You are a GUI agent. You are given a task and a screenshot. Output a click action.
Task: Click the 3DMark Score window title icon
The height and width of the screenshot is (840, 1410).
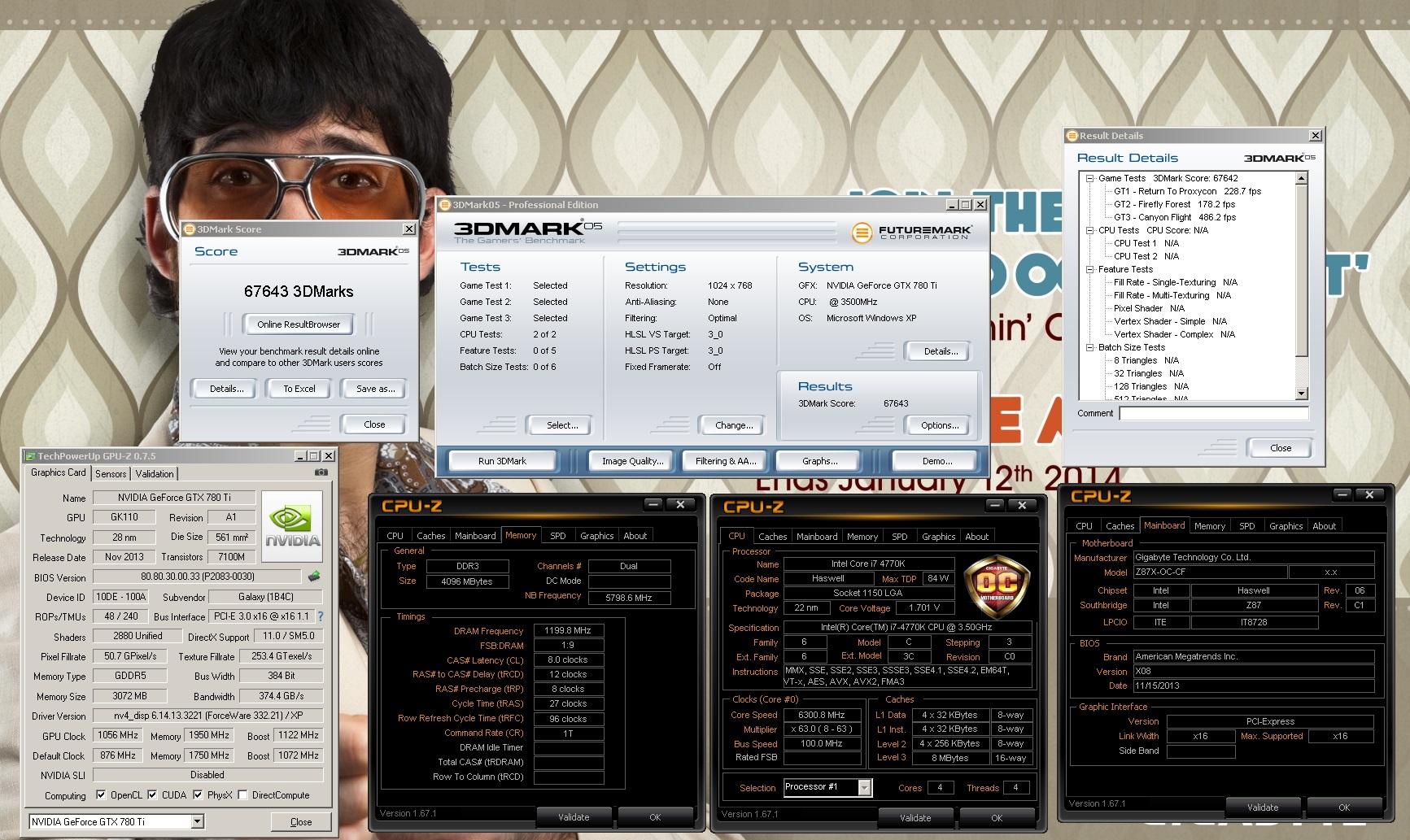tap(190, 229)
